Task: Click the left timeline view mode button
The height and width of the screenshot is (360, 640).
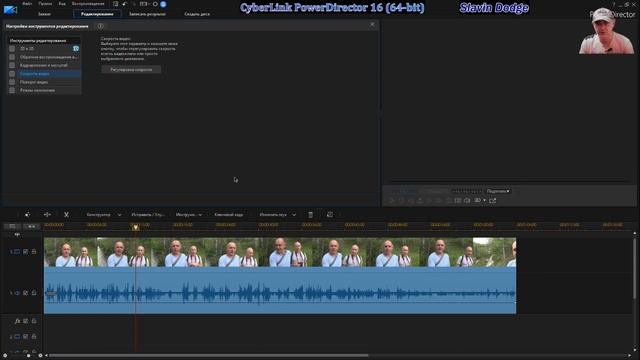Action: pyautogui.click(x=13, y=226)
